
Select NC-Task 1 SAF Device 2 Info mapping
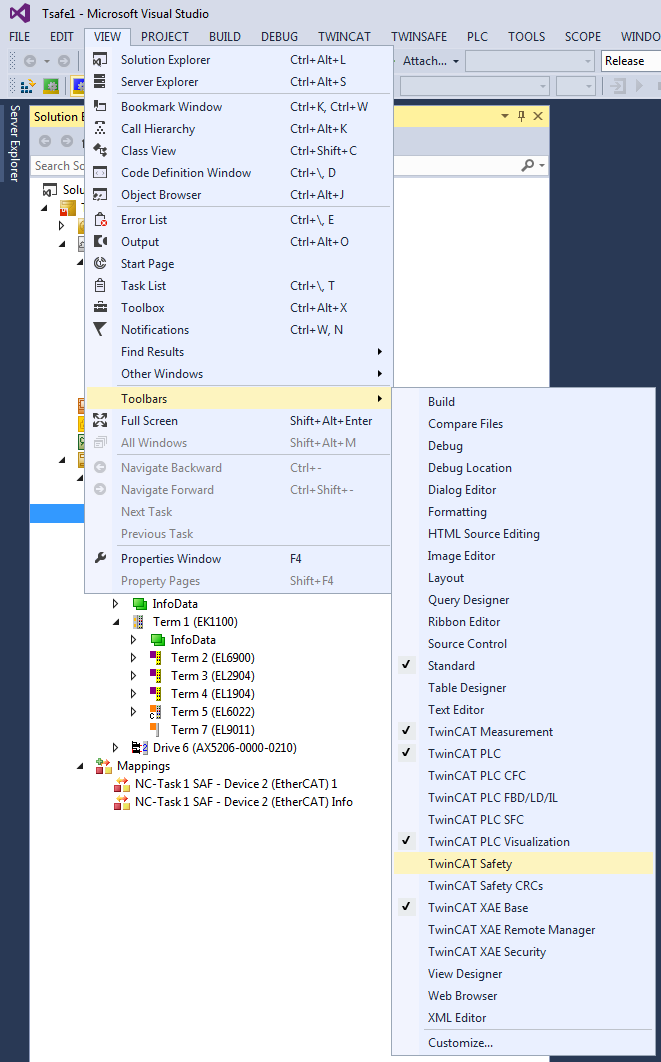tap(243, 802)
